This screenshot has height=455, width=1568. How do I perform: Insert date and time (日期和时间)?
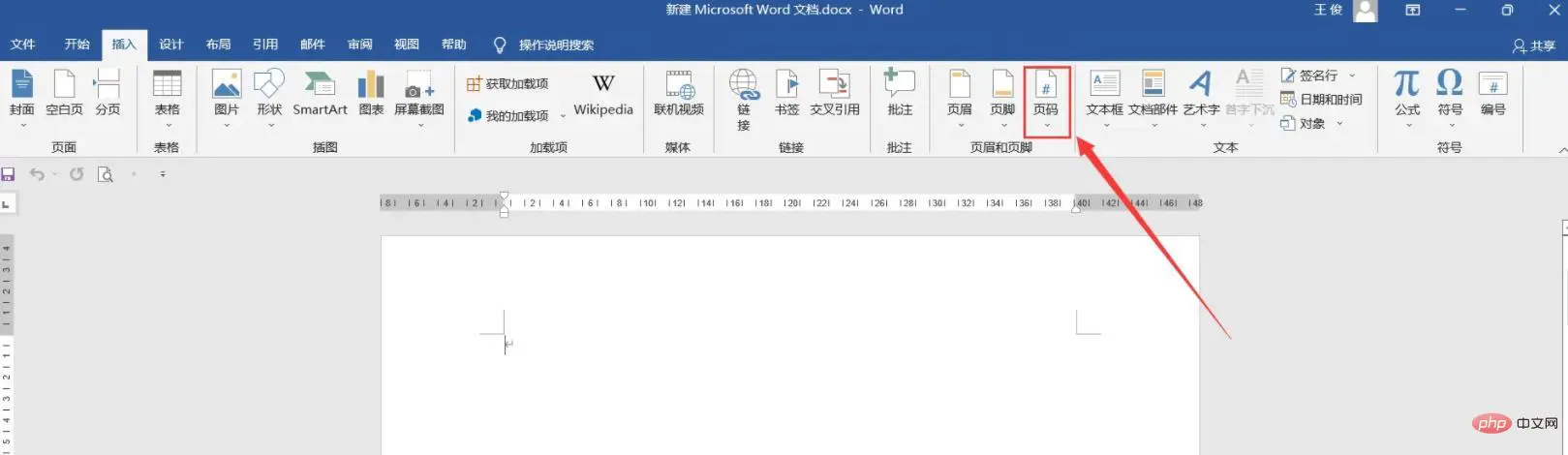(x=1321, y=100)
